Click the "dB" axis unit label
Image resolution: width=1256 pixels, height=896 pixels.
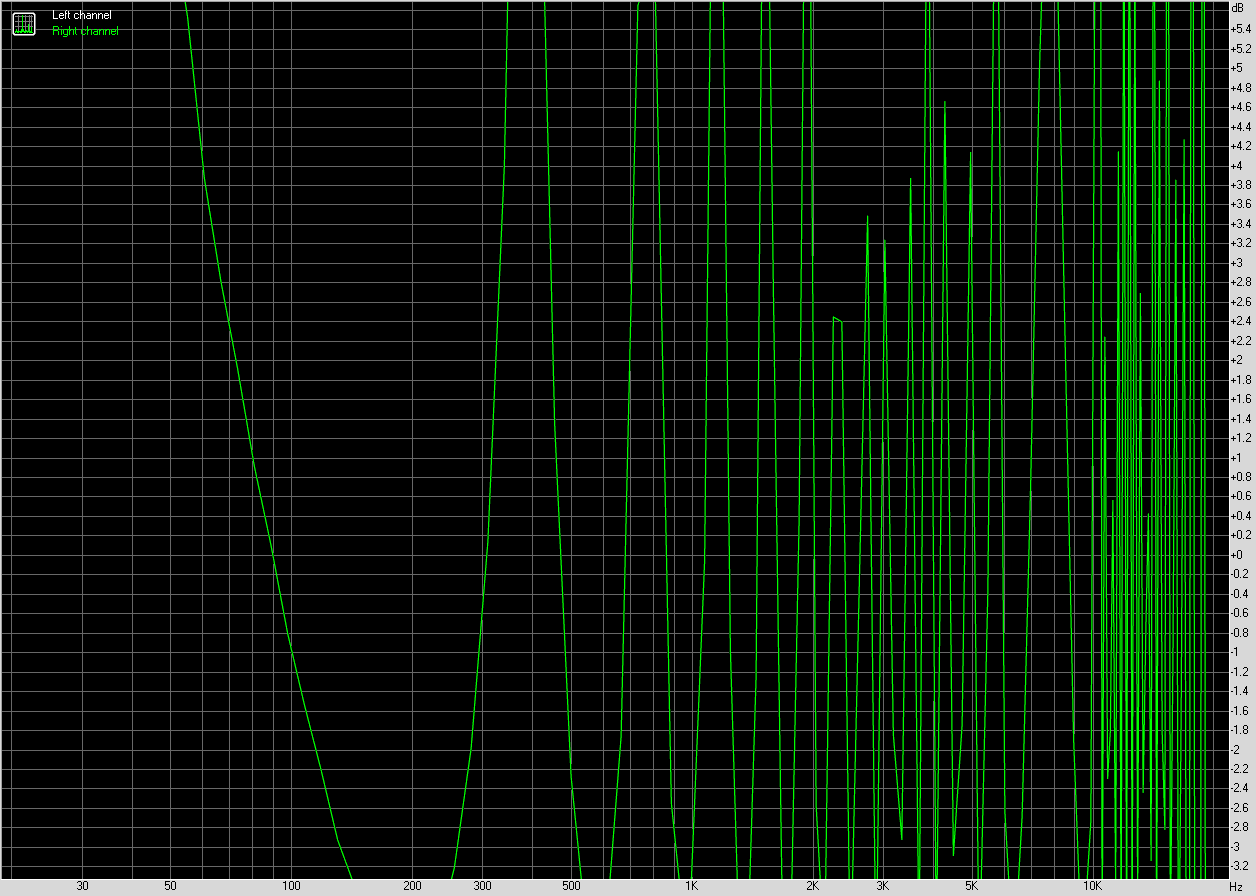point(1238,8)
